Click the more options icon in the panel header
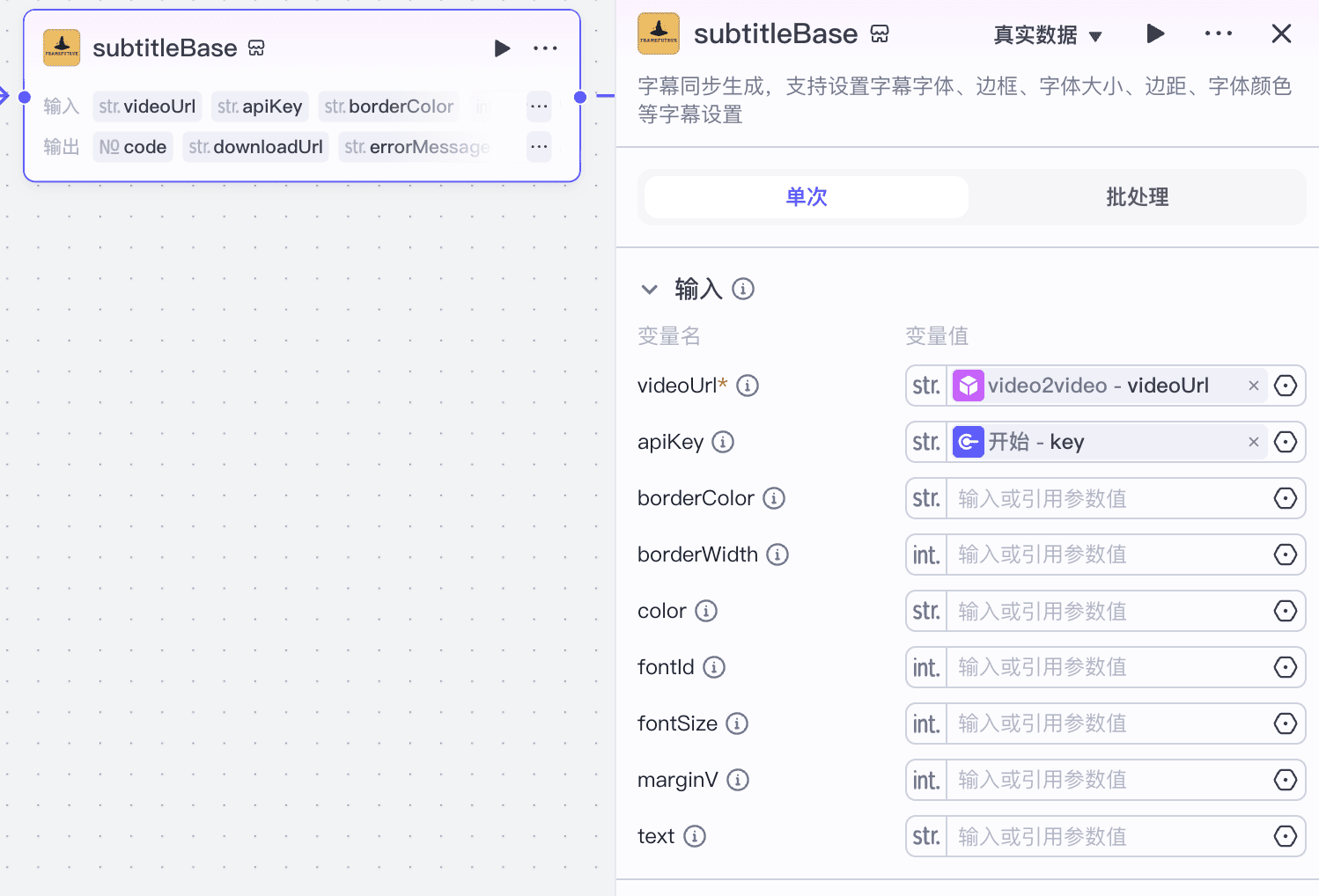 point(1218,33)
